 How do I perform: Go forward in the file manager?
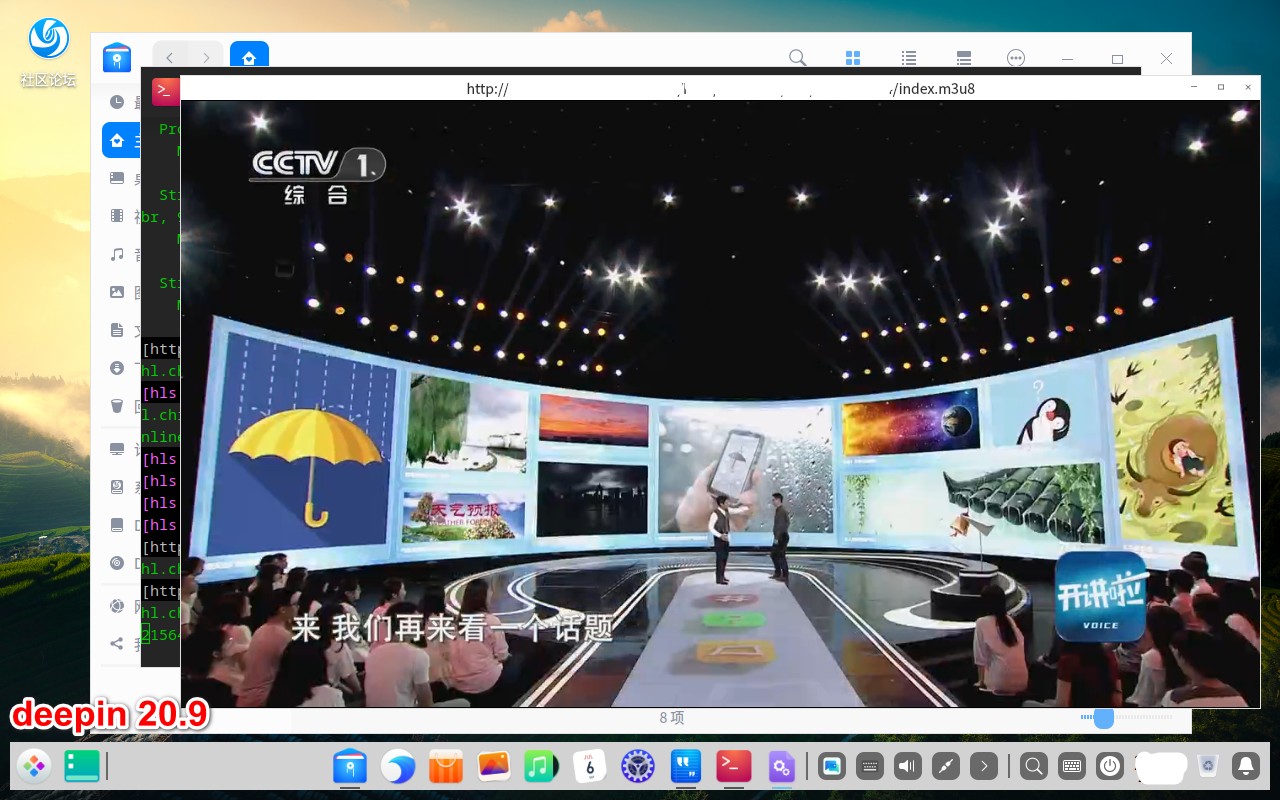tap(206, 58)
